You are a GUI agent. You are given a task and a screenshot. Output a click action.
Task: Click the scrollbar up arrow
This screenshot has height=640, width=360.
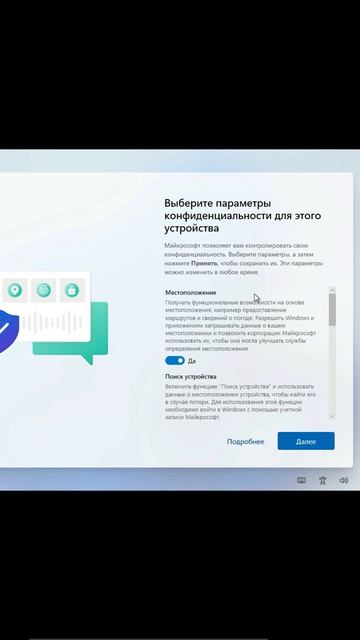332,290
